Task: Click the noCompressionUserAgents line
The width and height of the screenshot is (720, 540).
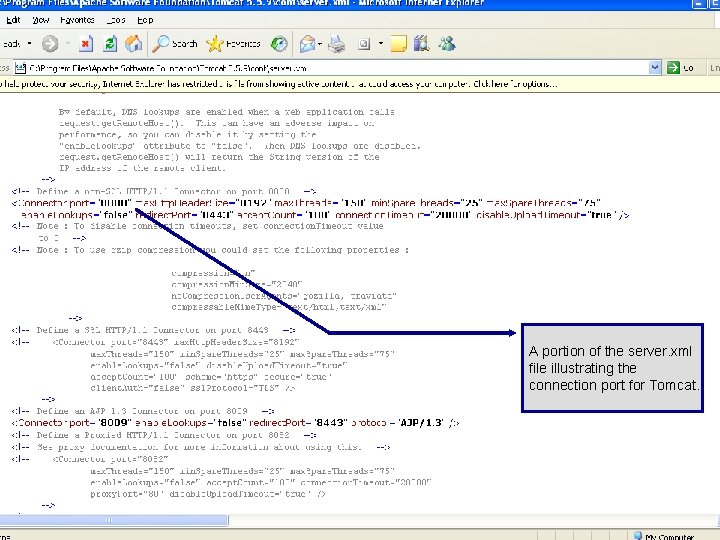Action: 284,296
